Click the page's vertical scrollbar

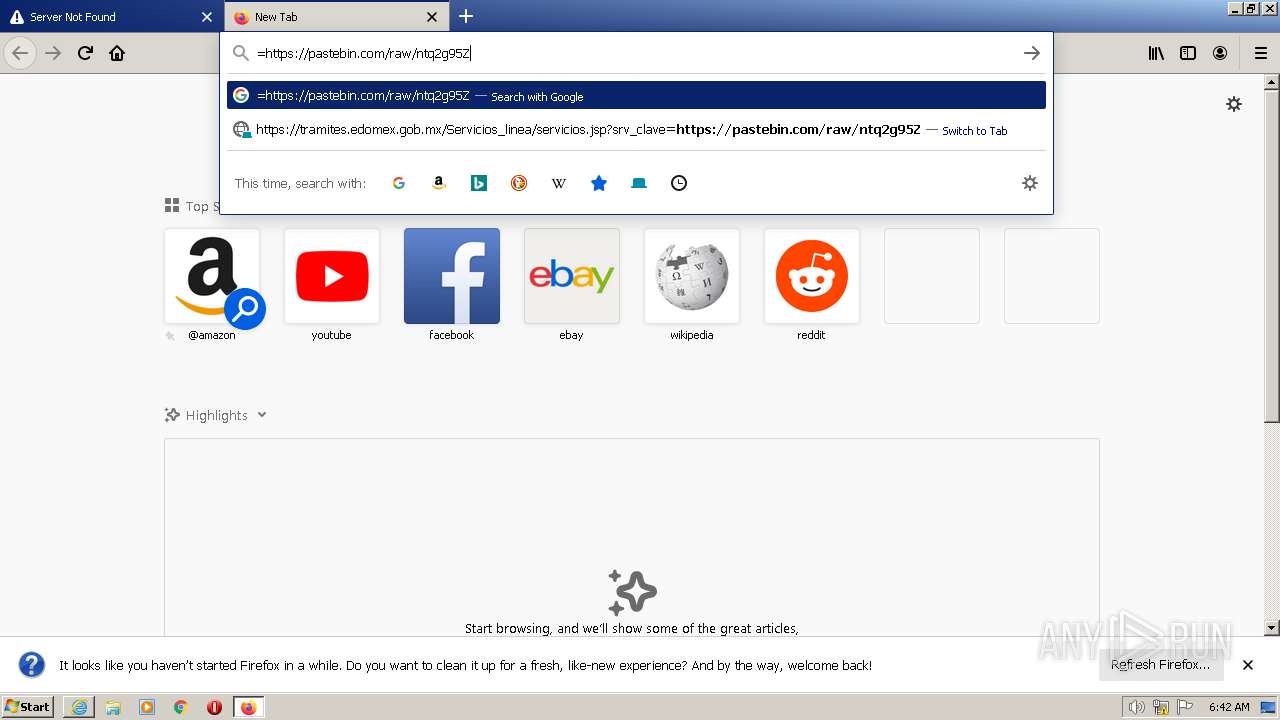1272,256
